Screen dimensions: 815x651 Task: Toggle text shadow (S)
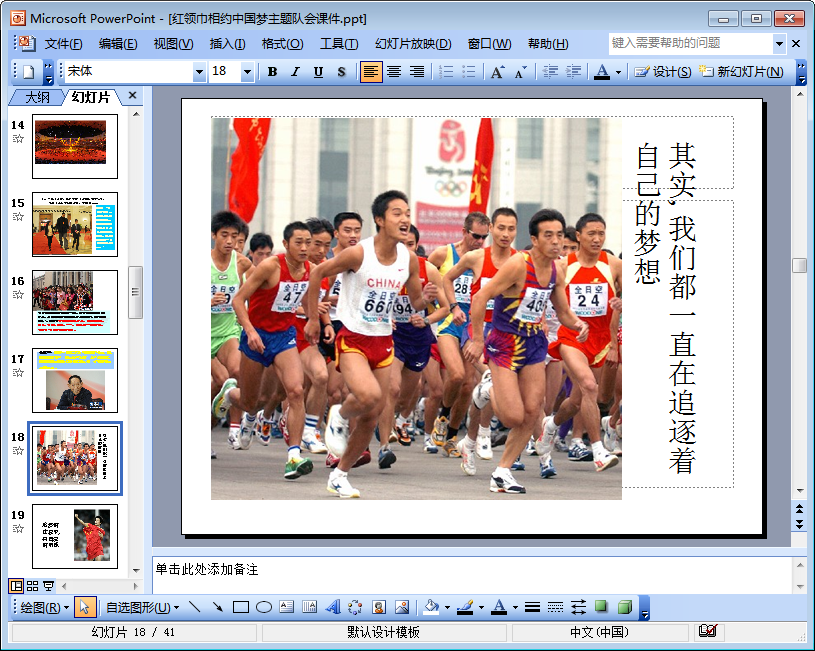(x=341, y=72)
